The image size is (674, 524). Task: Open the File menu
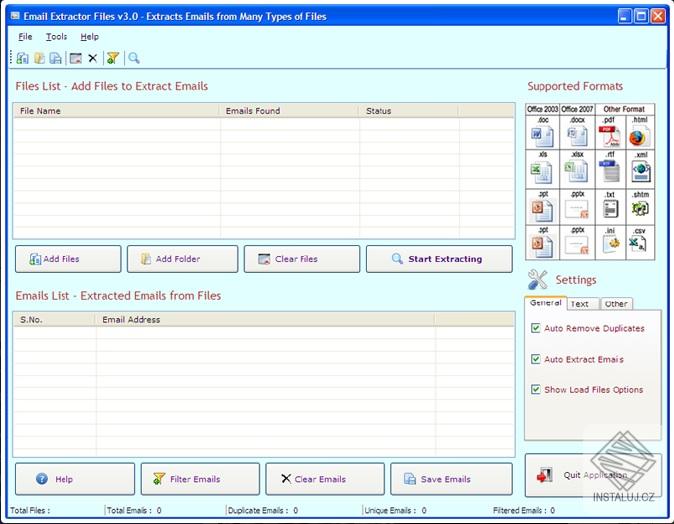[x=25, y=37]
